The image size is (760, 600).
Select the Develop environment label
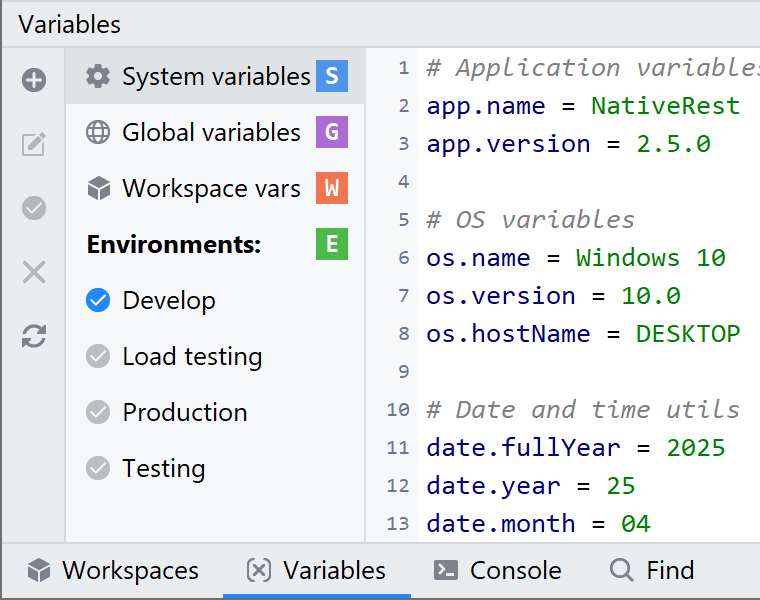(x=169, y=301)
